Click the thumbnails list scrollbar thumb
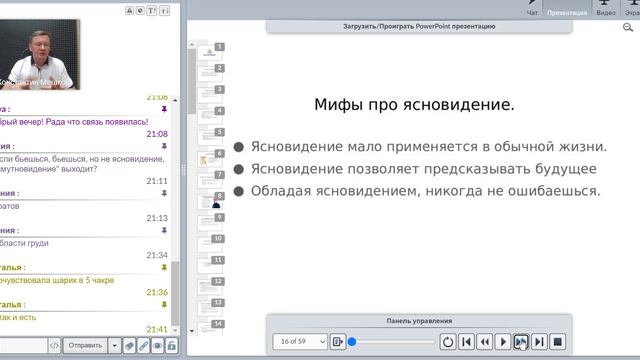The height and width of the screenshot is (360, 640). coord(192,82)
